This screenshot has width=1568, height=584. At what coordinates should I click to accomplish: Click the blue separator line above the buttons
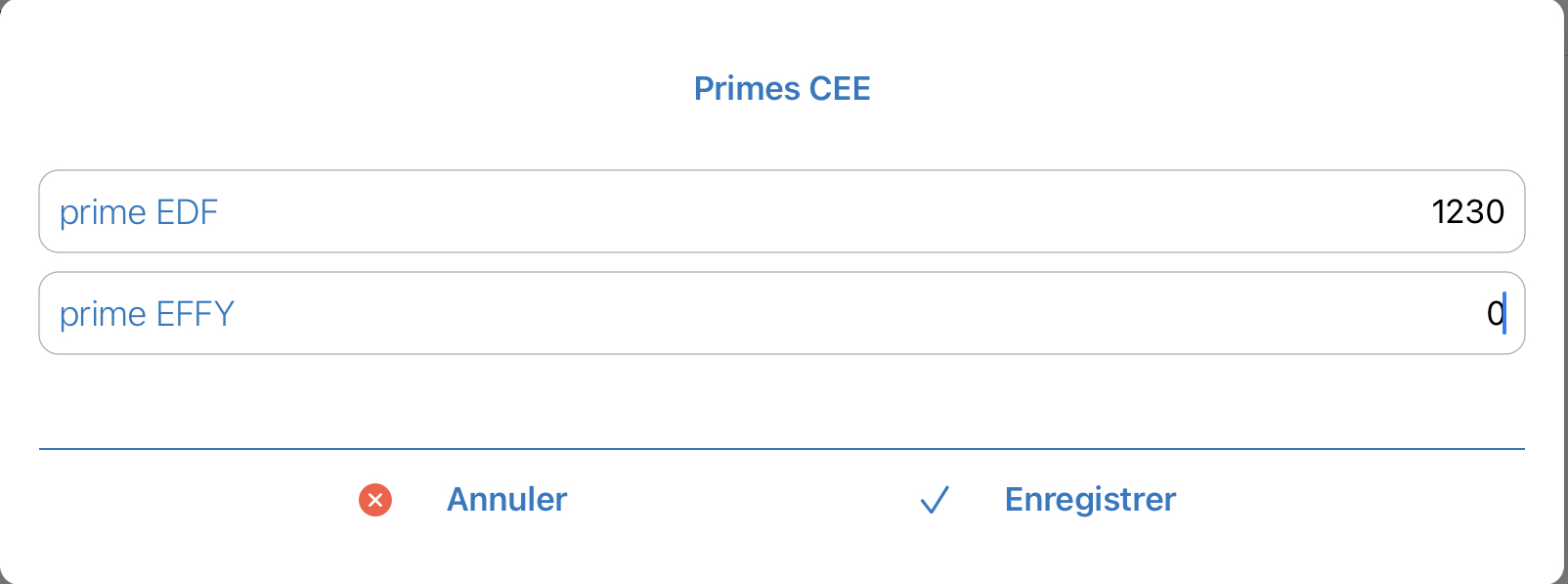[782, 449]
